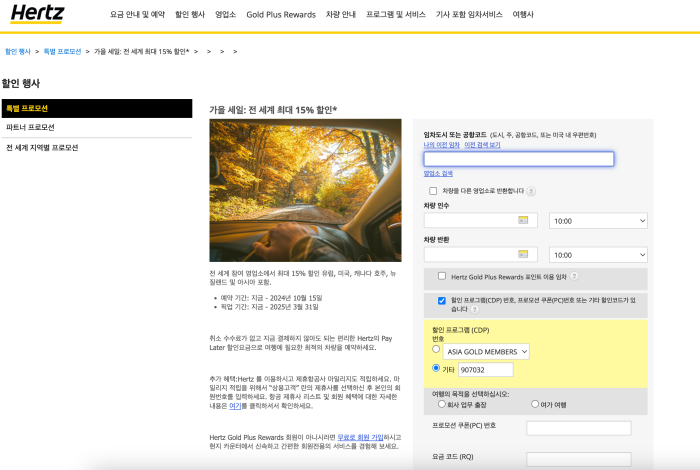Click the 가을 세일 breadcrumb text

142,51
